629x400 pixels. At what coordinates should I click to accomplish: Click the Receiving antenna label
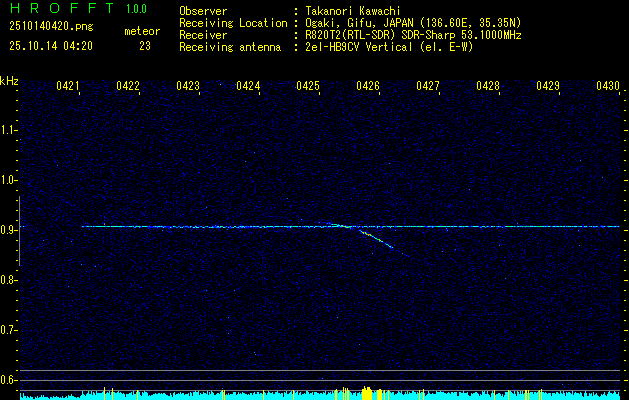[230, 47]
